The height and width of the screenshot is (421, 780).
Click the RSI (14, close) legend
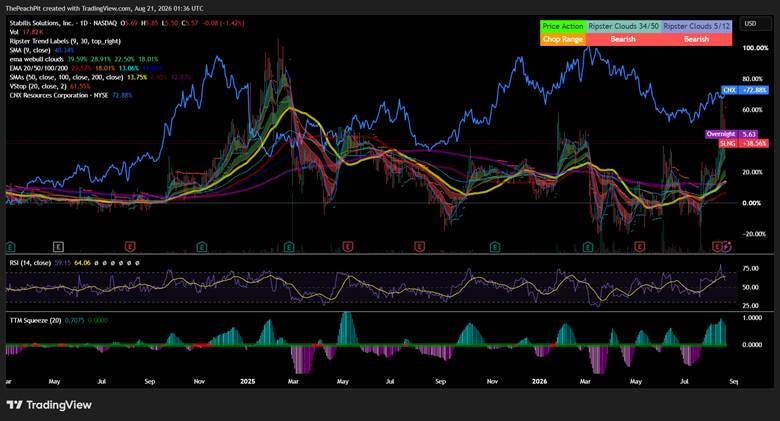(30, 262)
